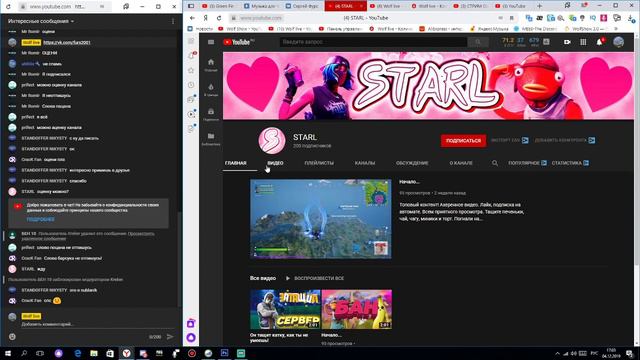Open Photoshop from the taskbar
The image size is (640, 360).
coord(224,353)
